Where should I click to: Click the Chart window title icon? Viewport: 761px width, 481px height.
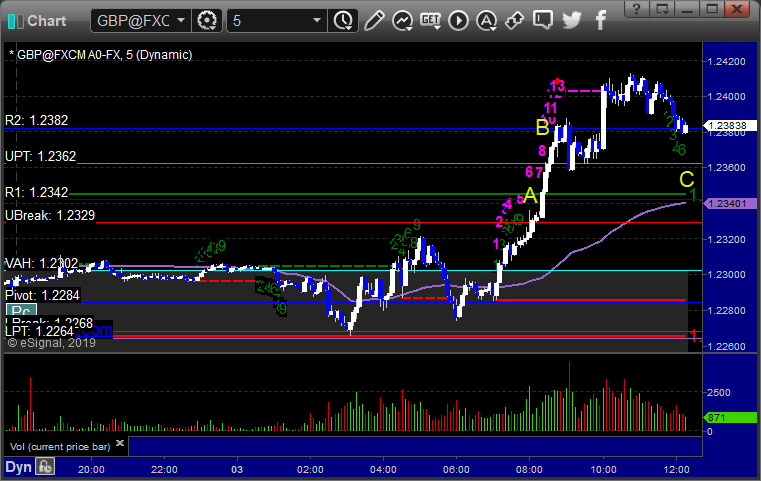click(16, 21)
